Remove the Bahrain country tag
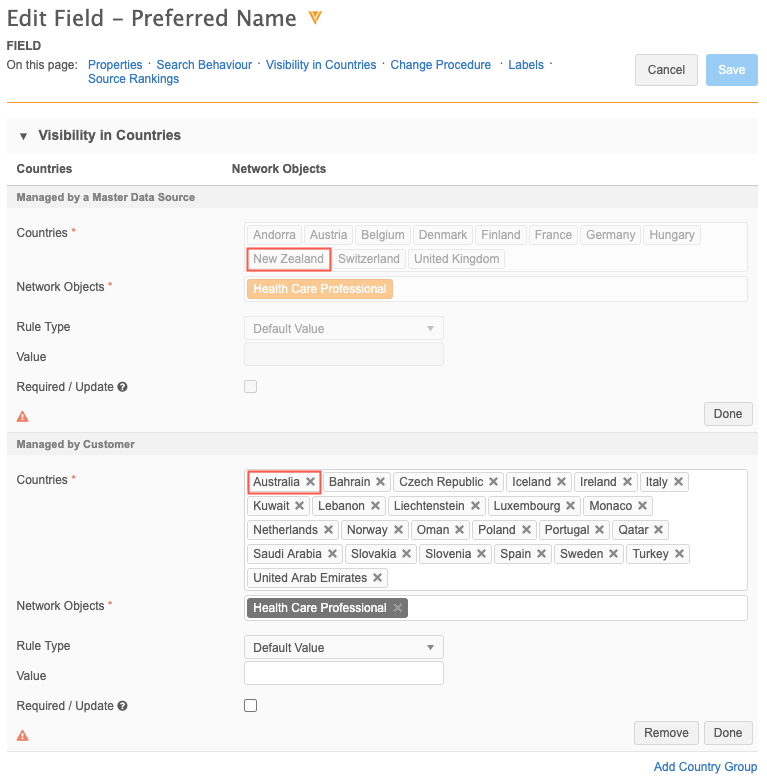Viewport: 767px width, 782px height. [x=380, y=482]
